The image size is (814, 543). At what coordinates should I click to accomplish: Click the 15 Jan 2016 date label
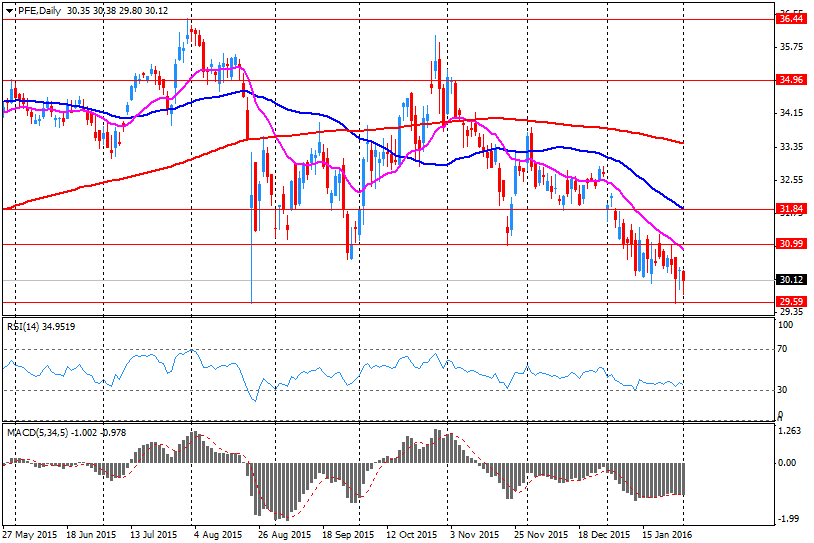[667, 534]
